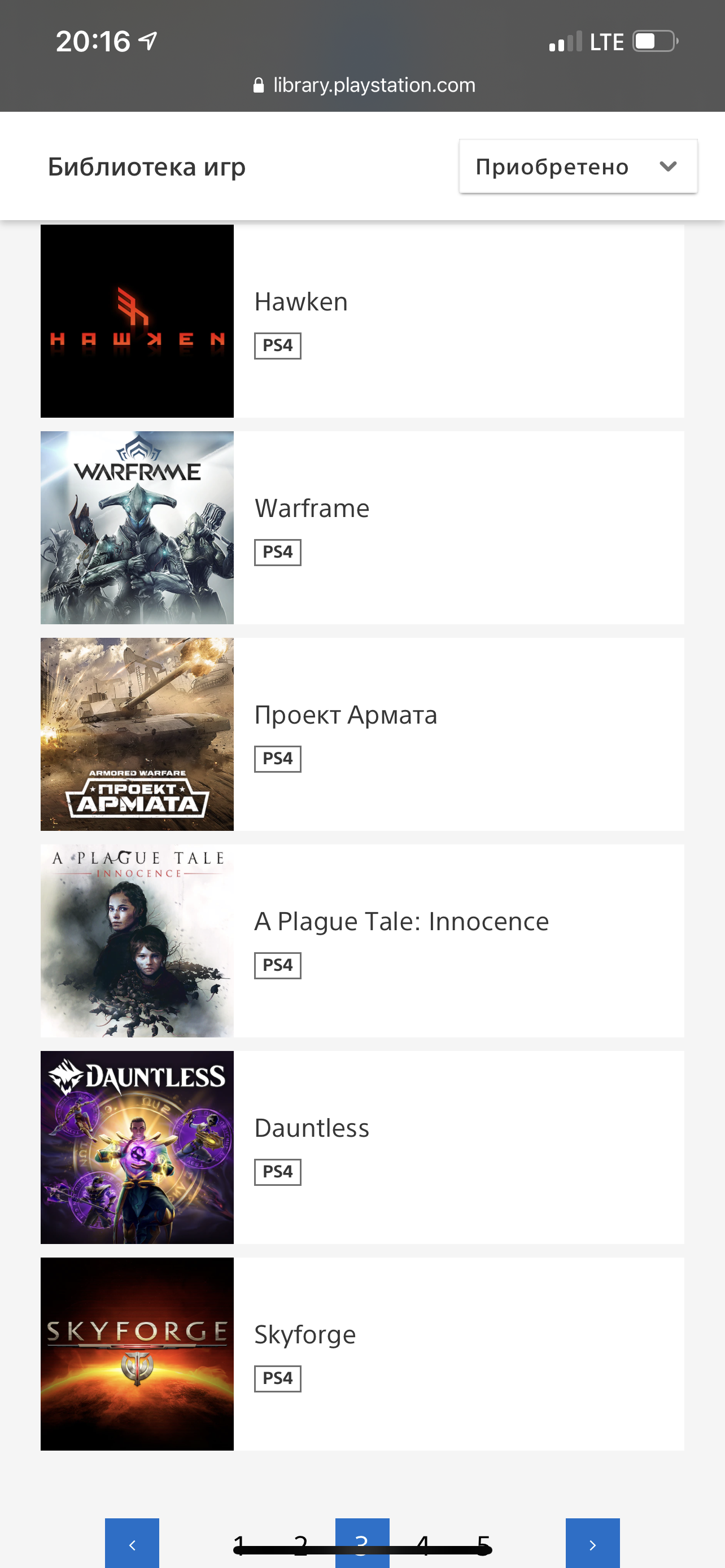Tap the Dauntless cover art
725x1568 pixels.
137,1147
